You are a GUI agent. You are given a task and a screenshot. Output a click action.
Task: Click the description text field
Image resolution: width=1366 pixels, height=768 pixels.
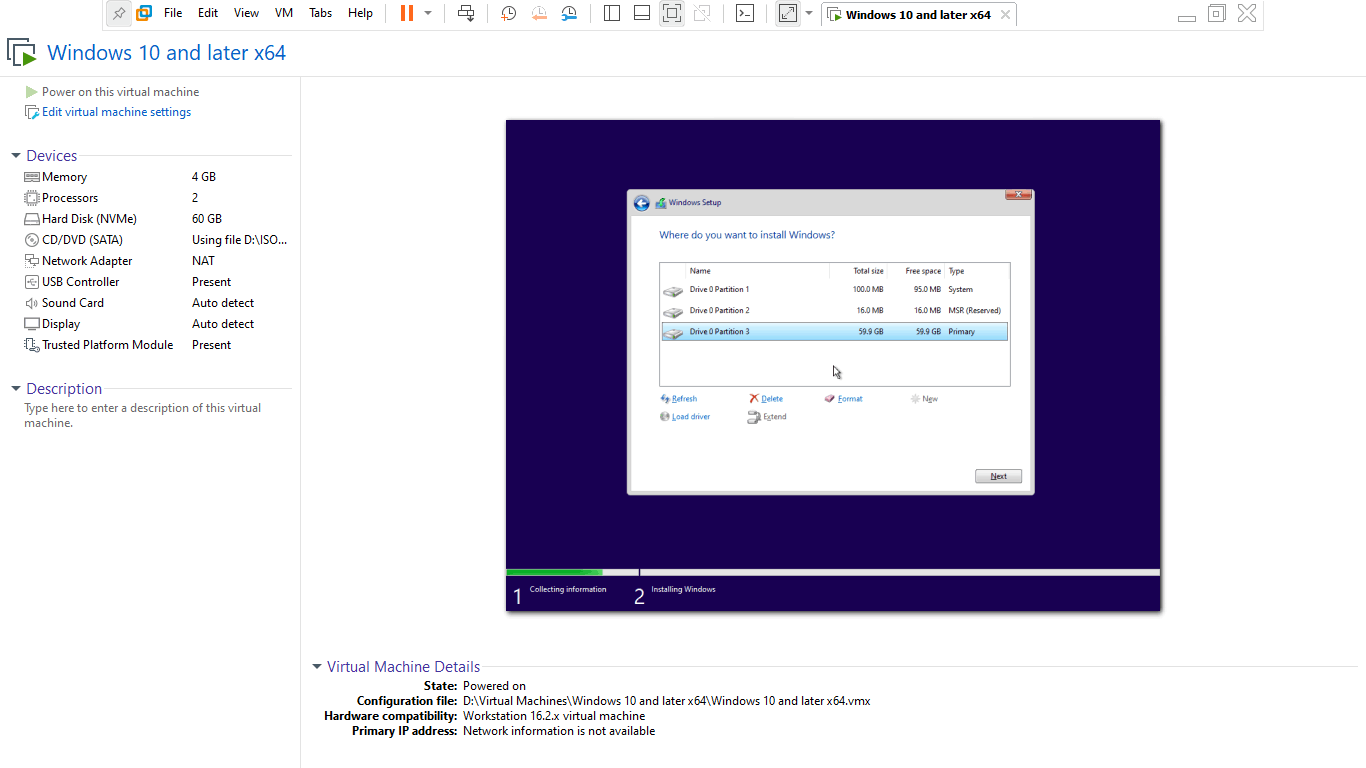click(143, 415)
